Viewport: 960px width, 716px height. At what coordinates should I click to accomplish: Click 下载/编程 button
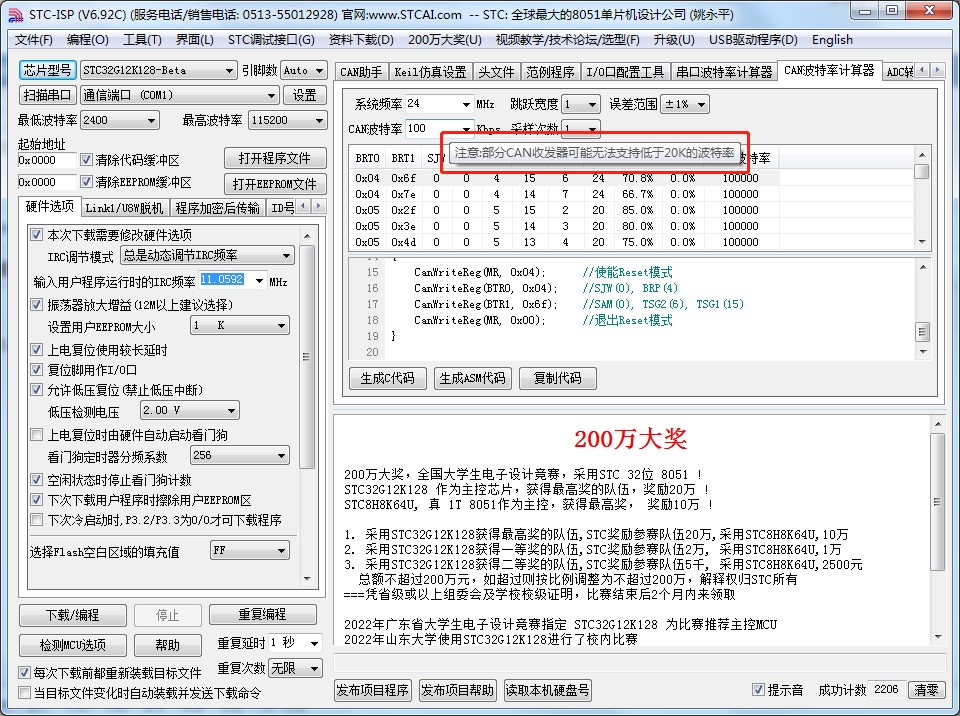tap(73, 615)
